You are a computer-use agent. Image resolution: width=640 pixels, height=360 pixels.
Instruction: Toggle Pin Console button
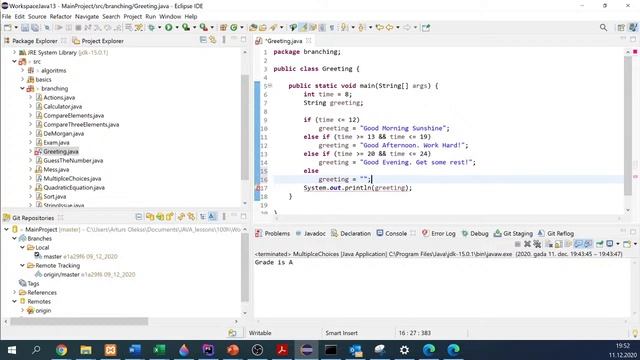(600, 244)
